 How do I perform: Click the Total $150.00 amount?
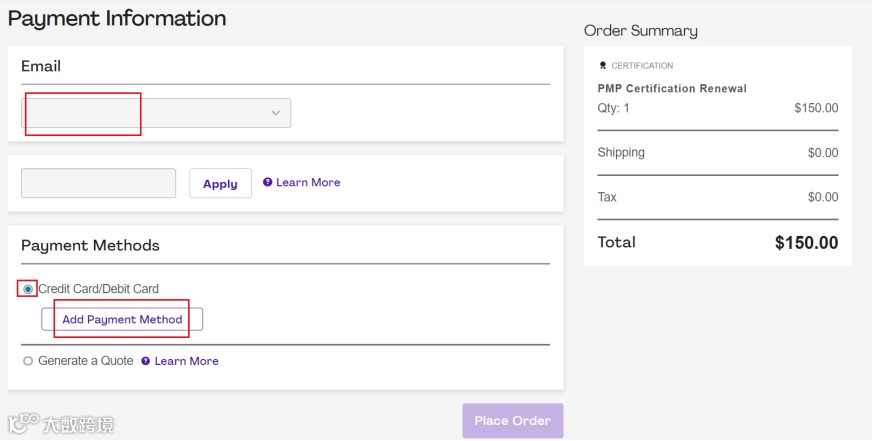(x=806, y=242)
